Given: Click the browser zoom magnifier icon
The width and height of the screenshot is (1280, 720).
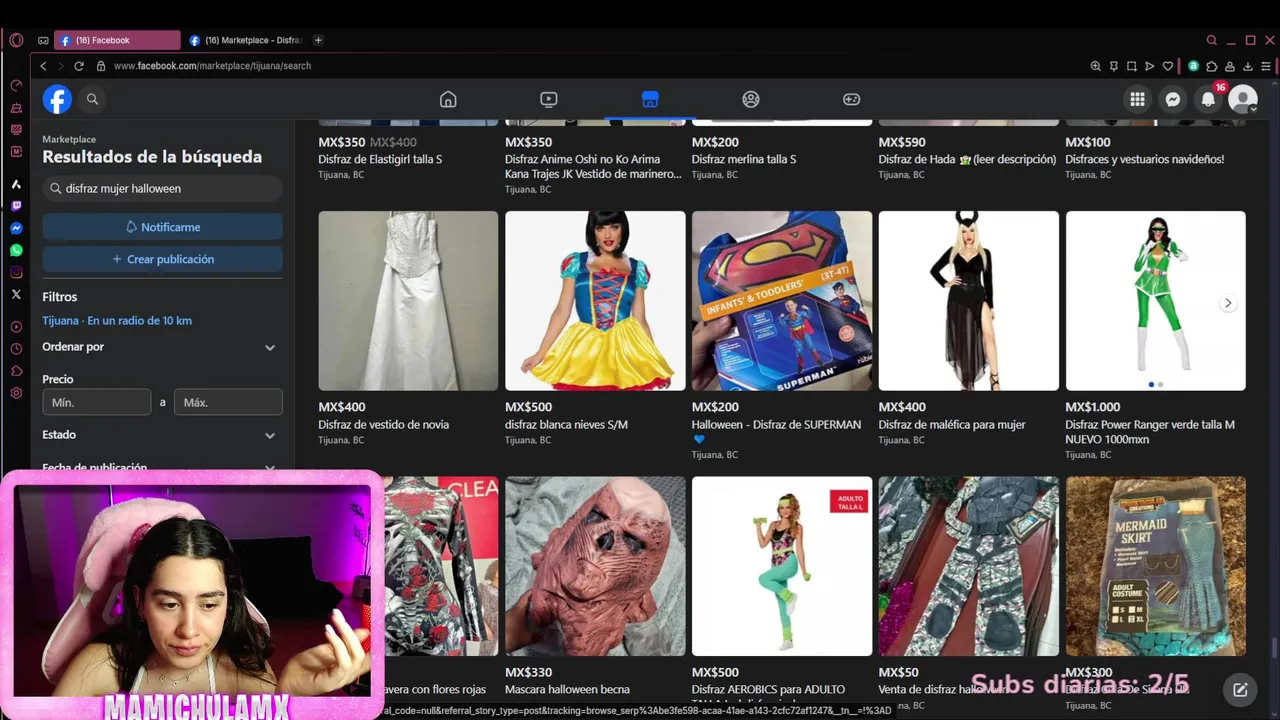Looking at the screenshot, I should [x=1095, y=66].
